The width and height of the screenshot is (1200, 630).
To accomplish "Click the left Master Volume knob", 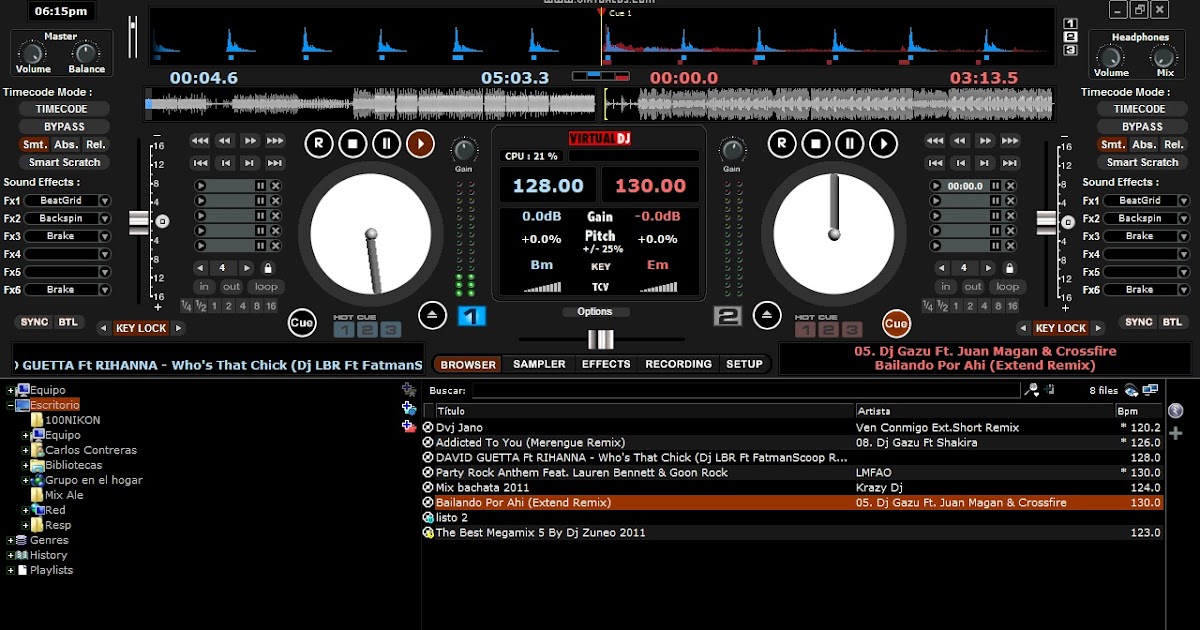I will 33,54.
